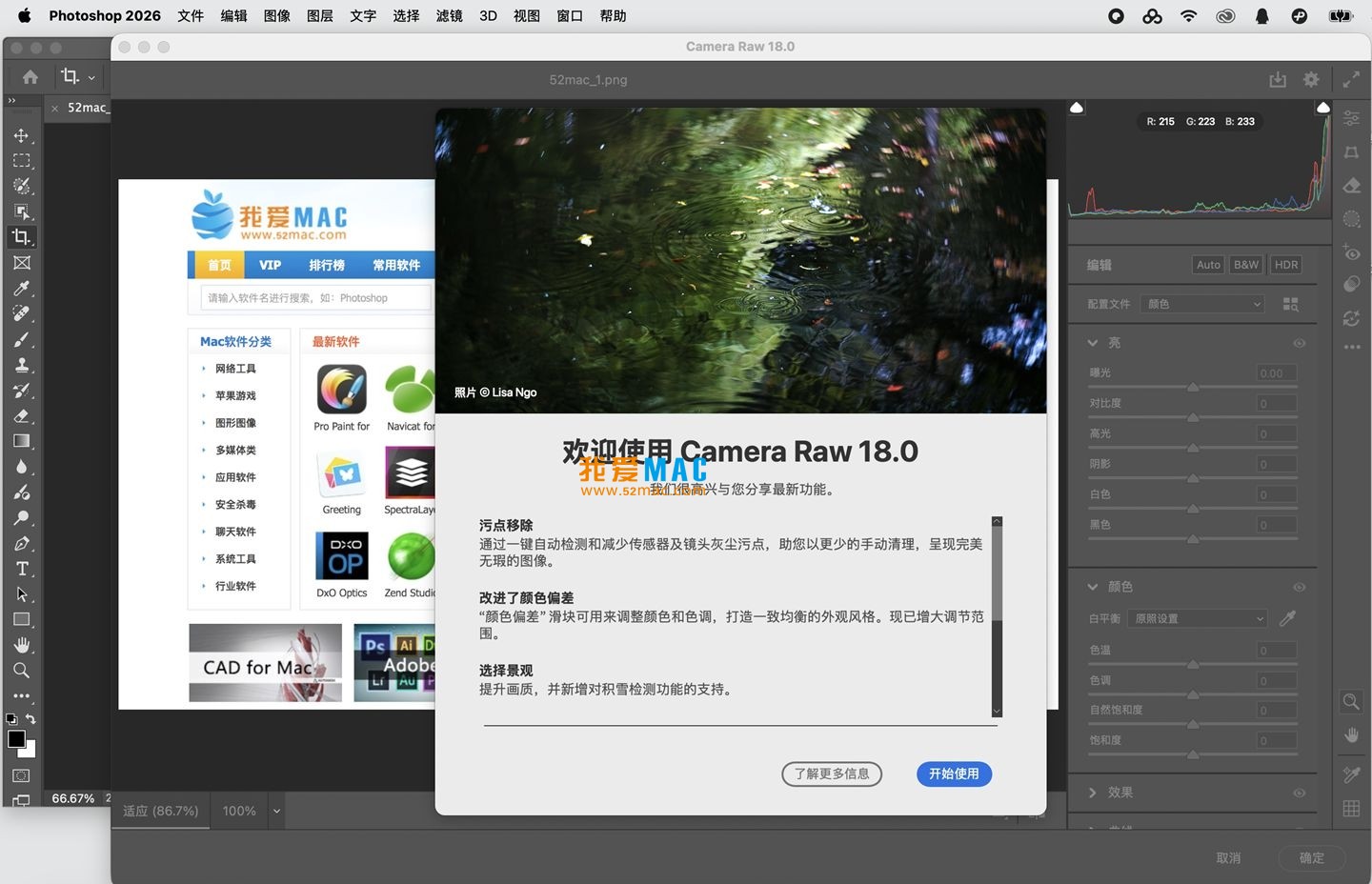Open the 滤镜 menu in the menu bar

tap(448, 15)
